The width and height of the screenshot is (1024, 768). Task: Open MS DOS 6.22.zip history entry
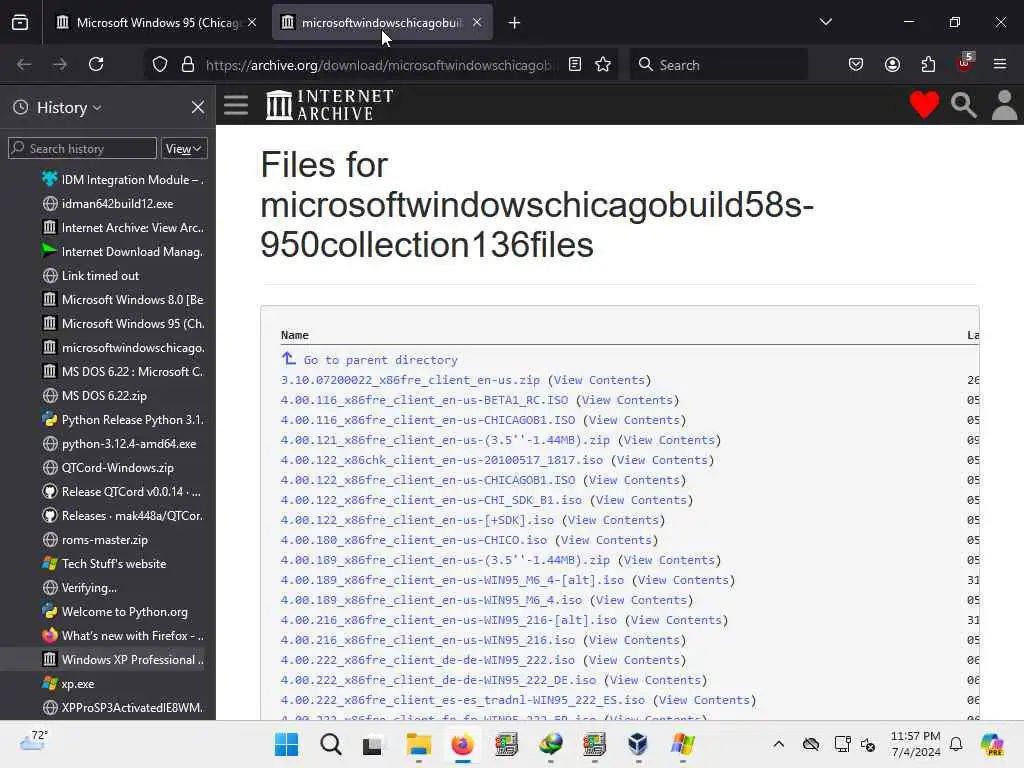95,396
